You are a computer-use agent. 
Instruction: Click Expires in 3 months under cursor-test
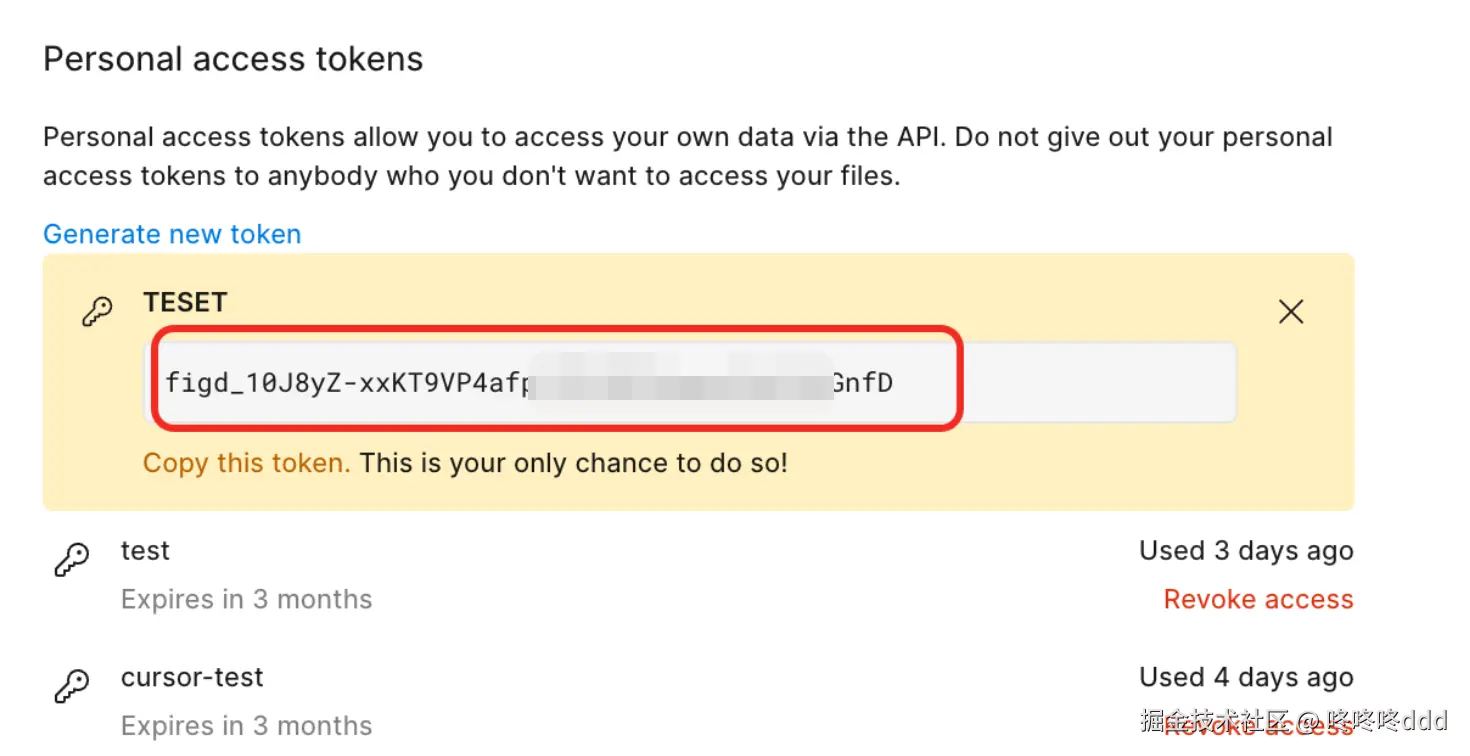pyautogui.click(x=246, y=726)
